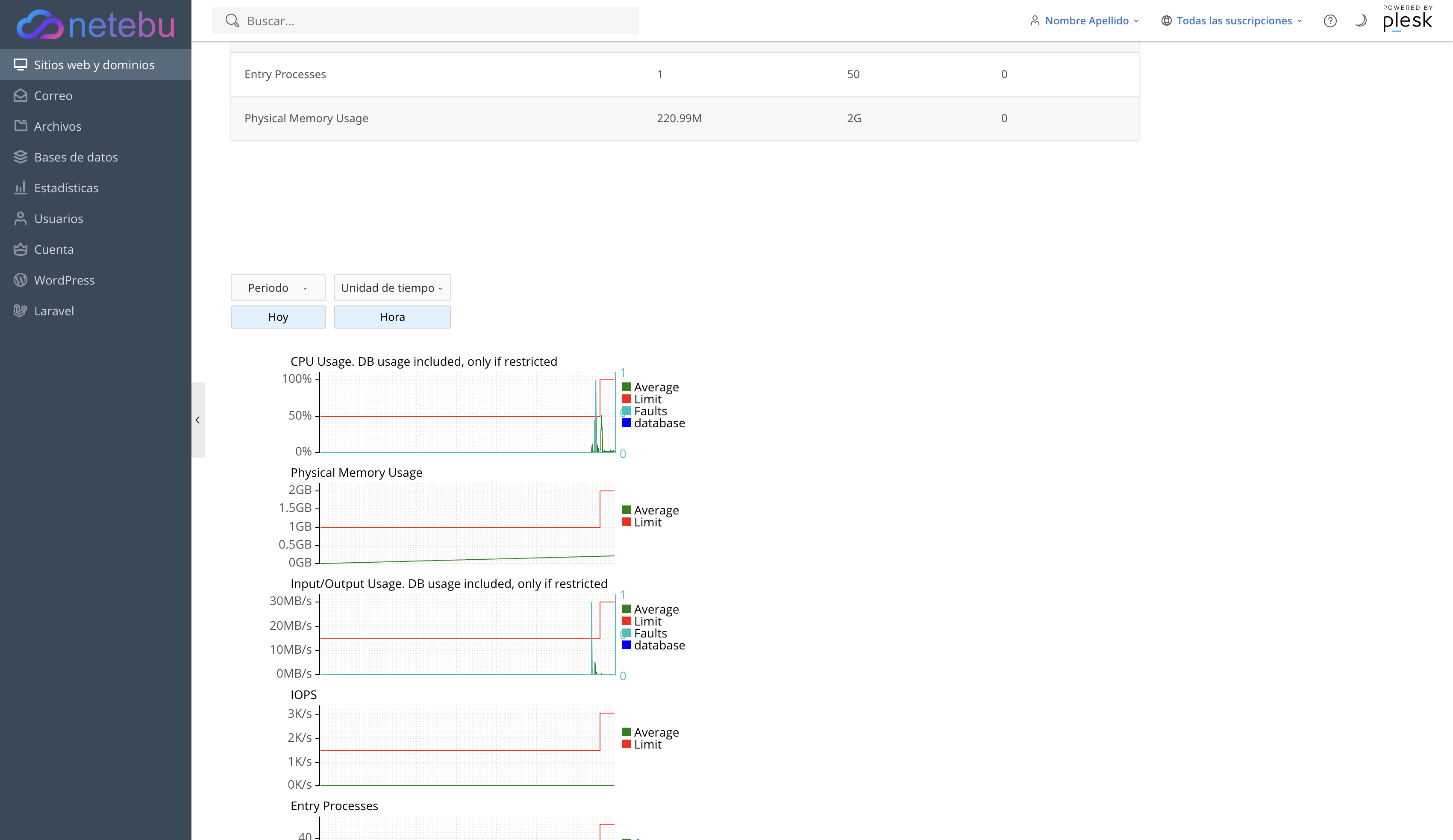Click the Sitios web monitor icon
Image resolution: width=1453 pixels, height=840 pixels.
(x=20, y=65)
